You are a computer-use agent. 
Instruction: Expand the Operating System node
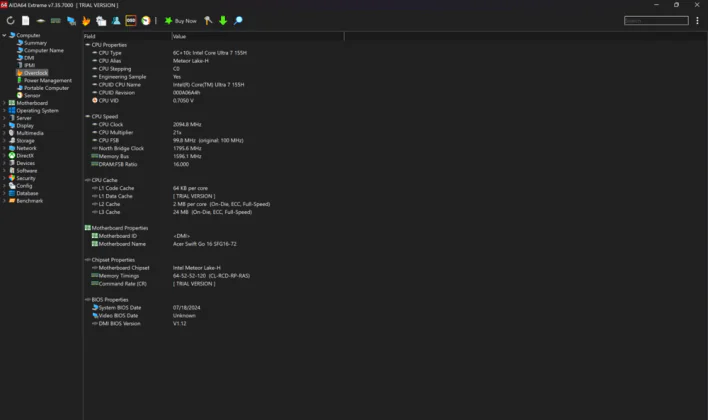pos(4,111)
